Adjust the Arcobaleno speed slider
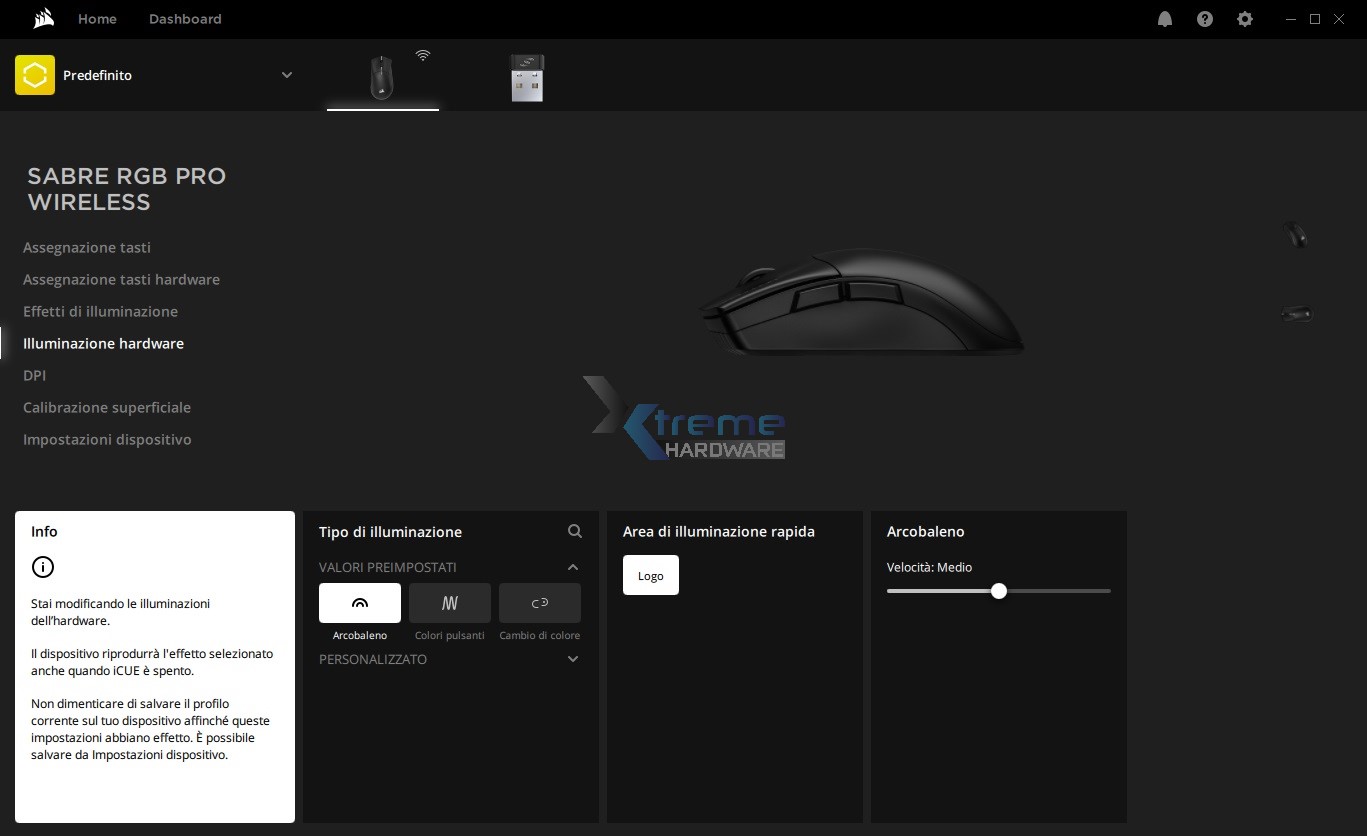 [998, 591]
